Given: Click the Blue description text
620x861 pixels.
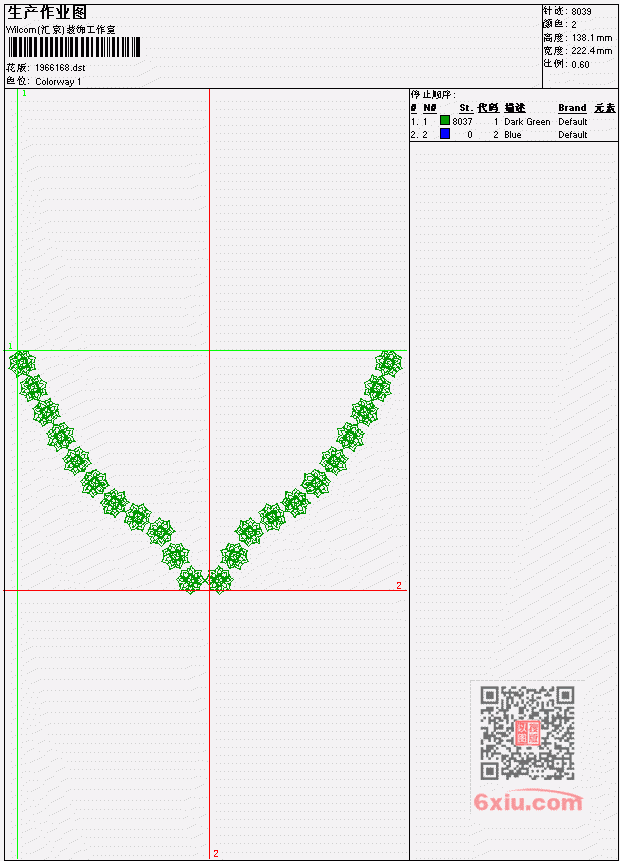Looking at the screenshot, I should 513,135.
